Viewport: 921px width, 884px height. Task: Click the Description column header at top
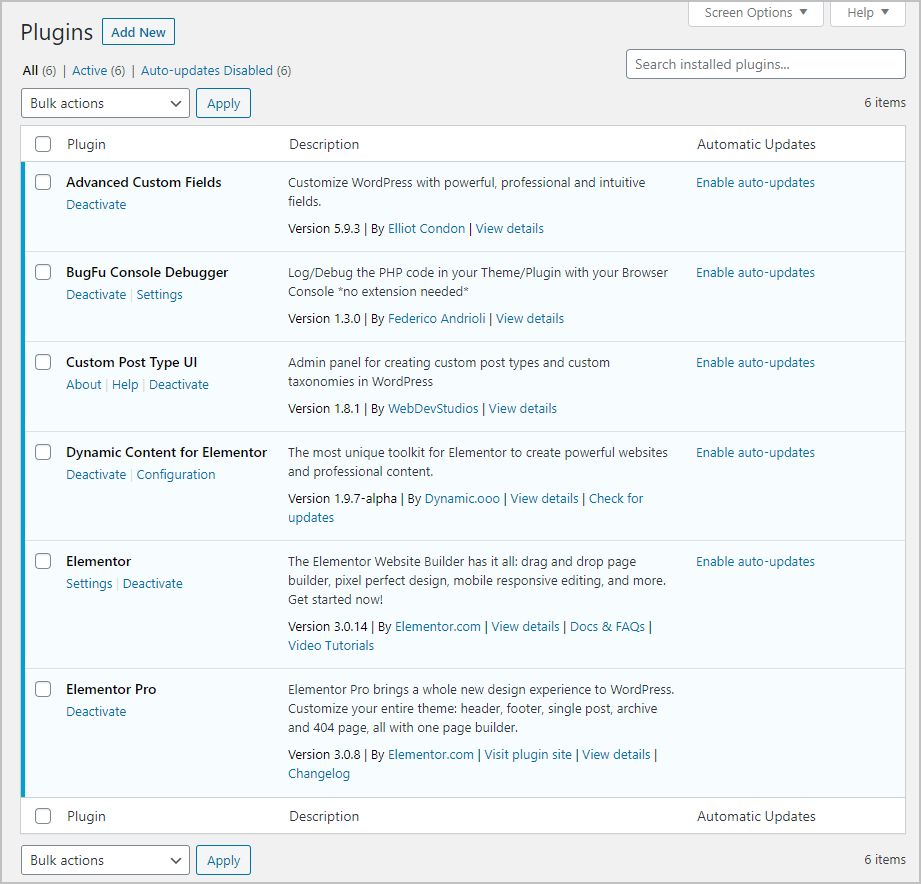click(x=324, y=144)
